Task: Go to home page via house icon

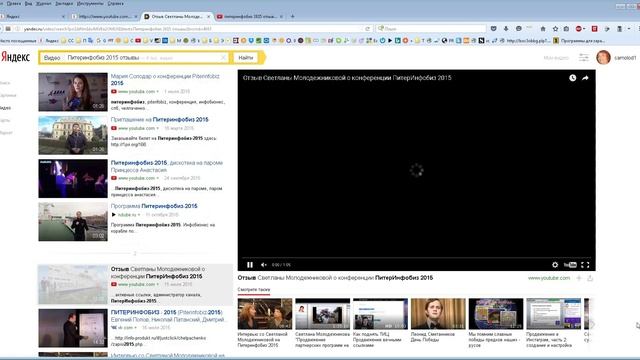Action: (x=543, y=29)
